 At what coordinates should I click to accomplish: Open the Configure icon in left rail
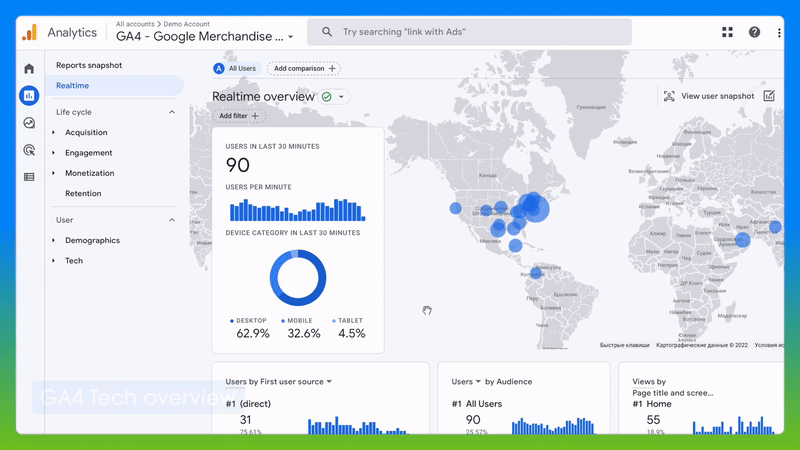point(29,177)
